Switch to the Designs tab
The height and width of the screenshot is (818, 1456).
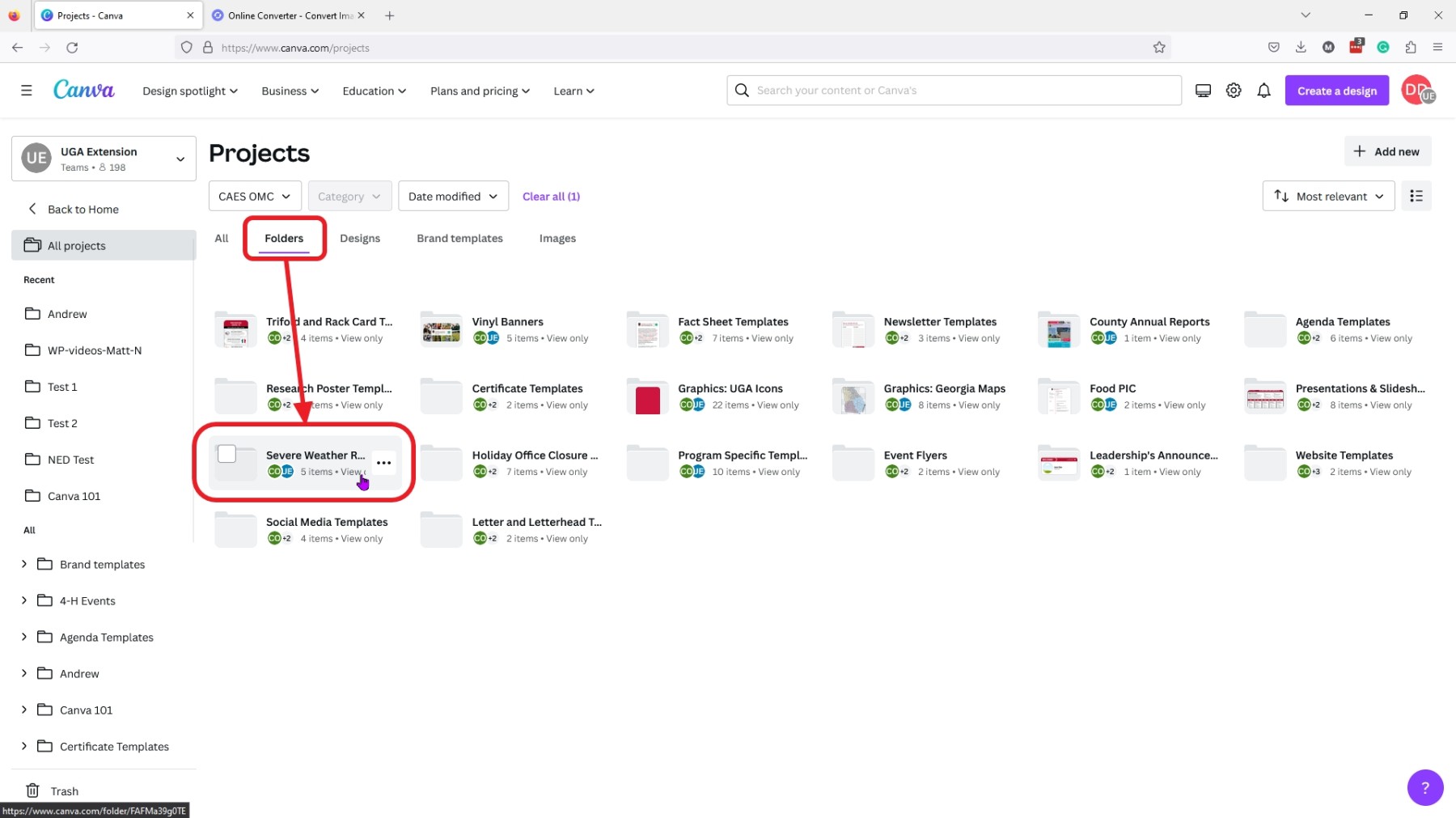pyautogui.click(x=360, y=238)
